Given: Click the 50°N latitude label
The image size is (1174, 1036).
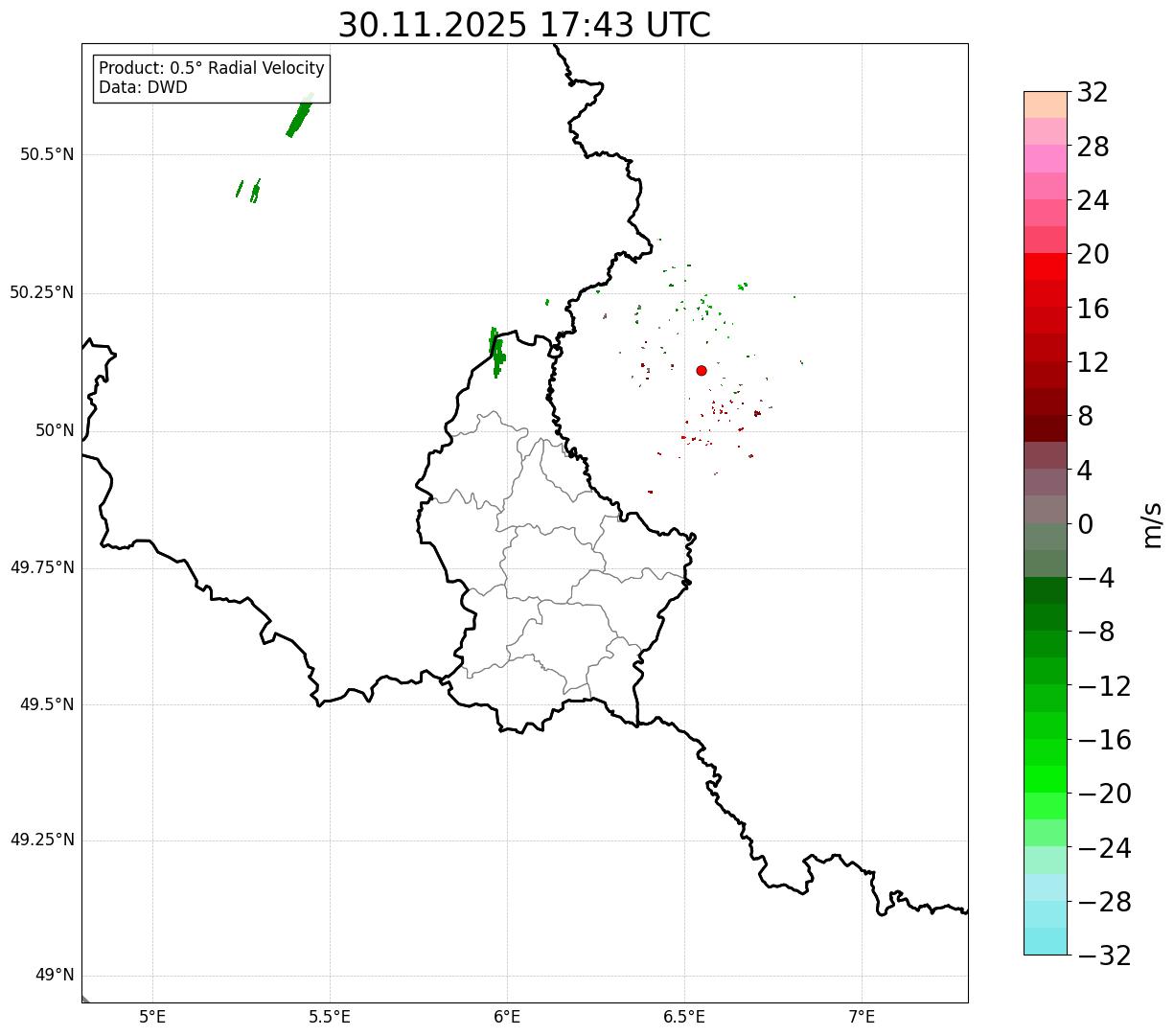Looking at the screenshot, I should point(55,430).
